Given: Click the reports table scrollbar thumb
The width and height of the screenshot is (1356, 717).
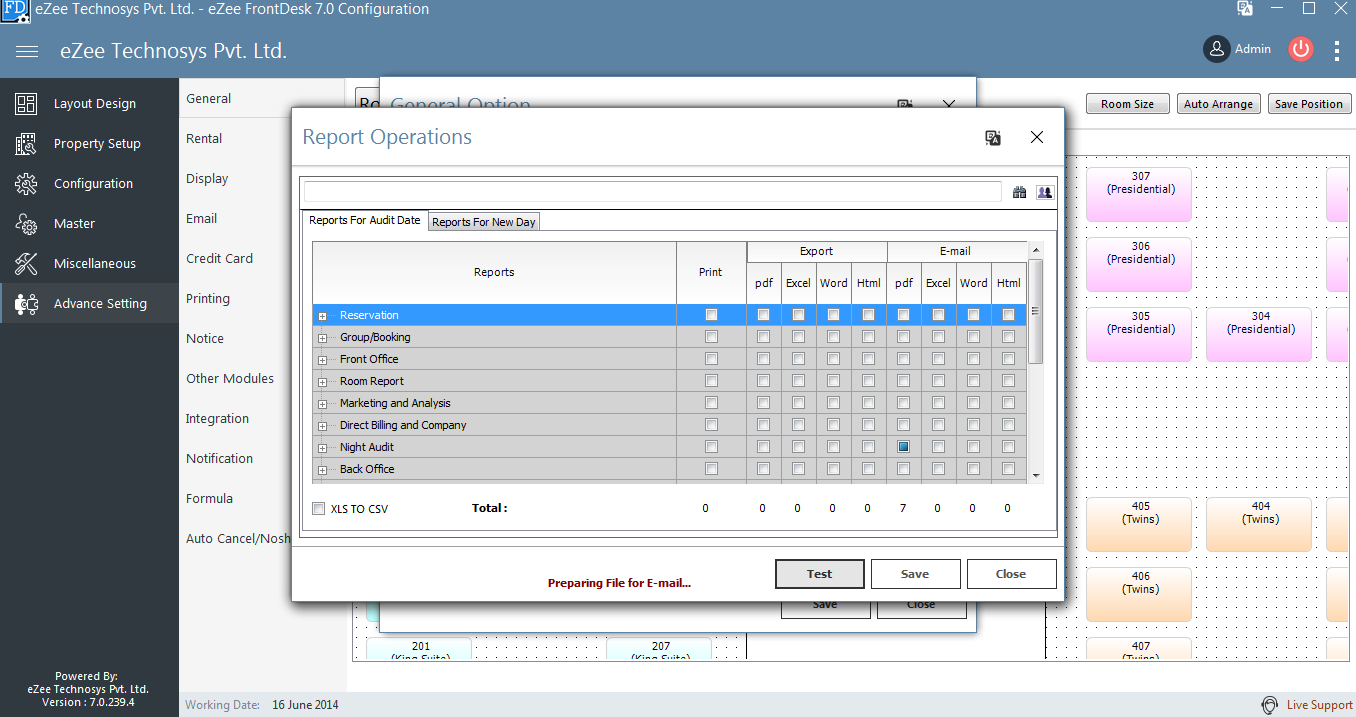Looking at the screenshot, I should point(1036,311).
